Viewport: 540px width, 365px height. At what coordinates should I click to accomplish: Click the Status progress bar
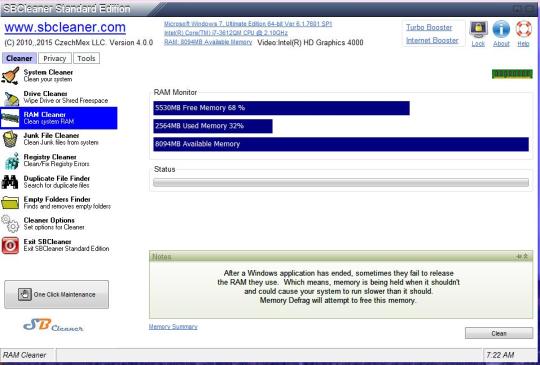coord(341,182)
